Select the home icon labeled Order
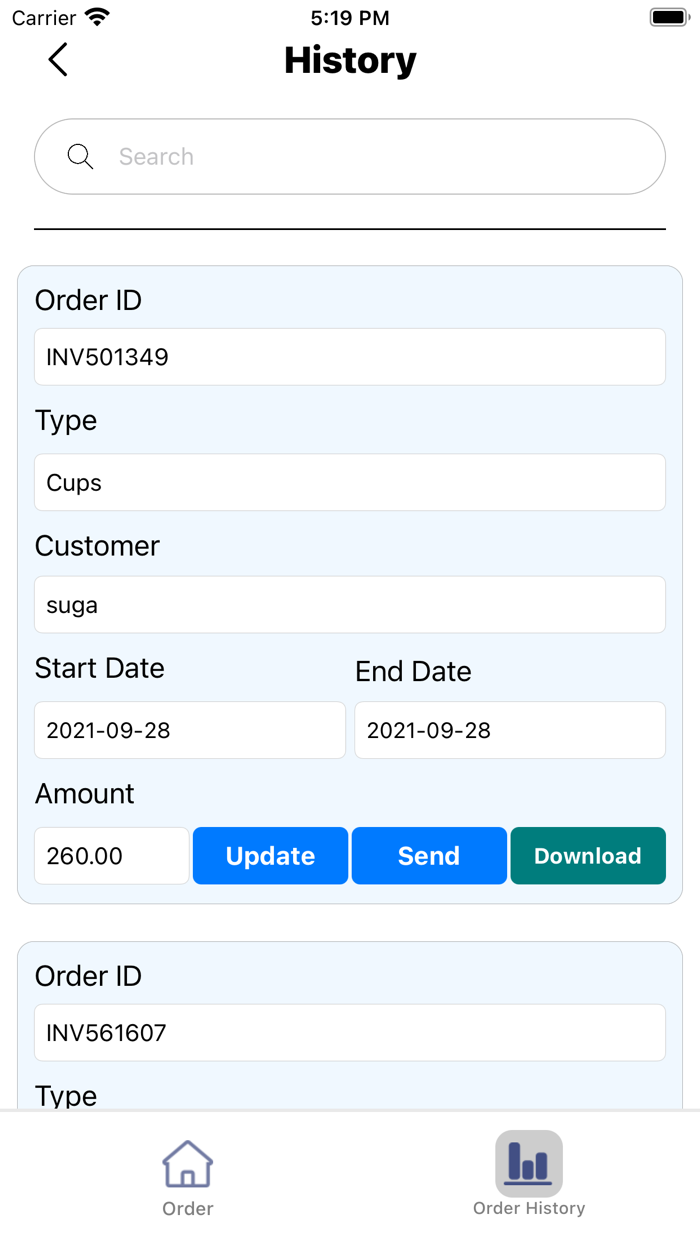This screenshot has height=1244, width=700. click(x=187, y=1164)
